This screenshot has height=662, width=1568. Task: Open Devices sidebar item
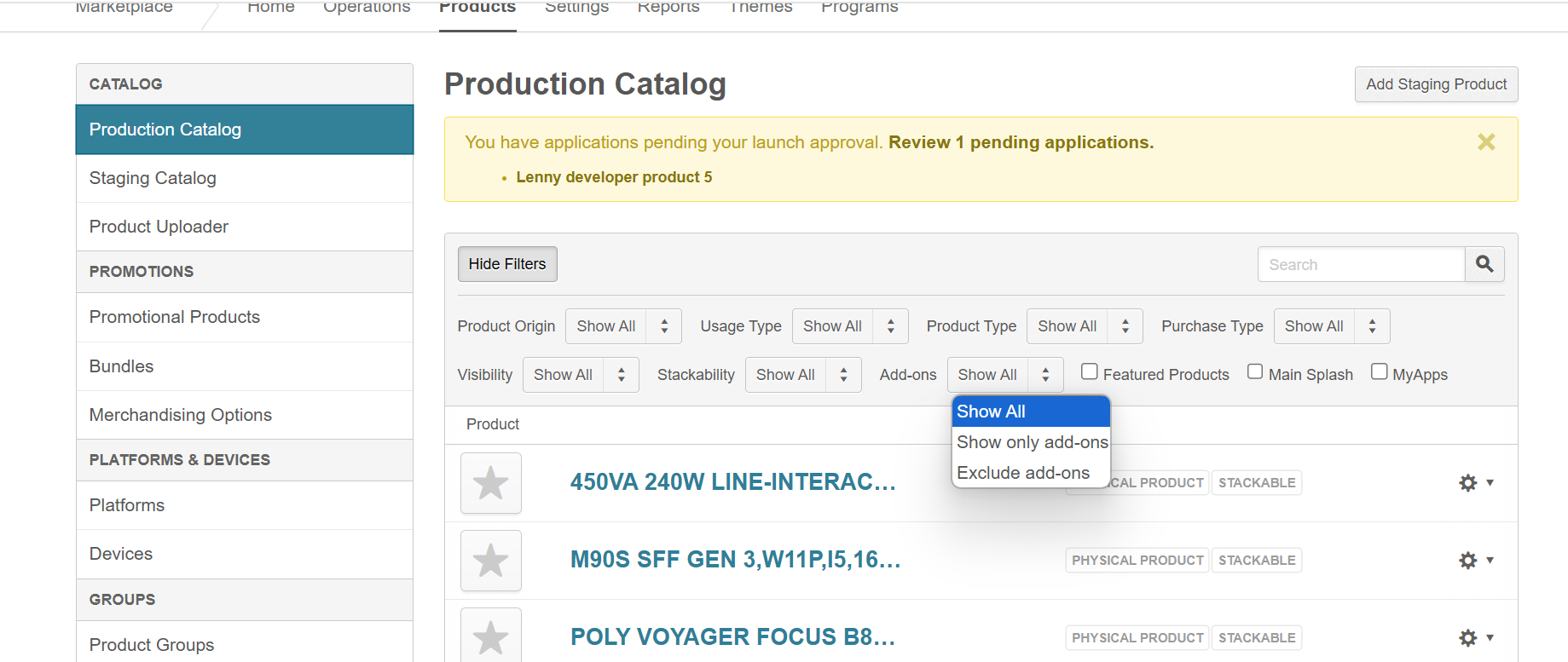pos(245,554)
